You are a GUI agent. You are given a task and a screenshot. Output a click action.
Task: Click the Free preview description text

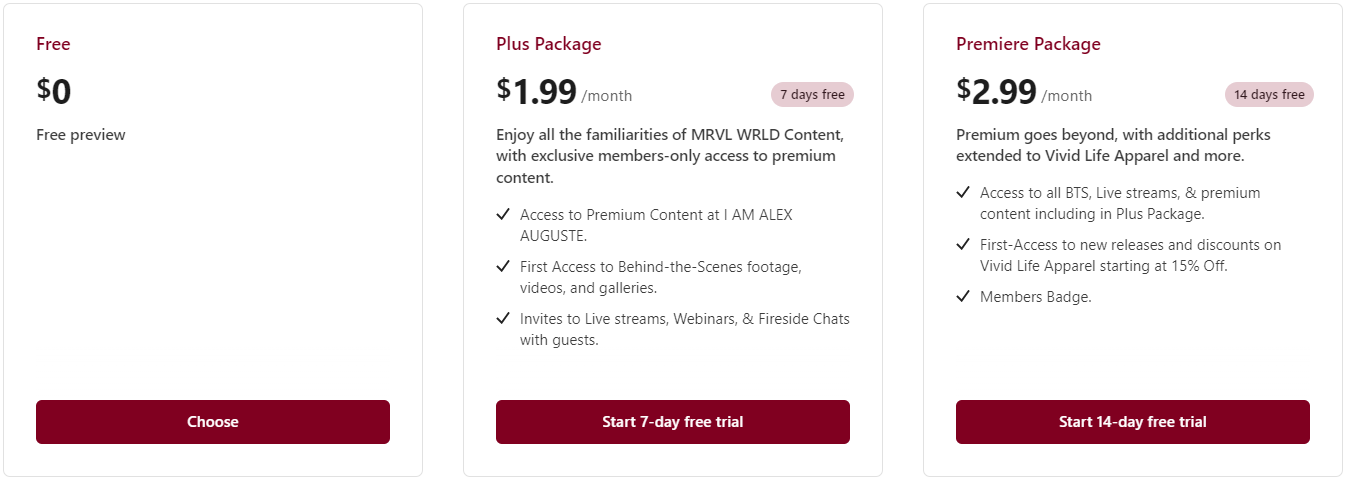pyautogui.click(x=81, y=135)
